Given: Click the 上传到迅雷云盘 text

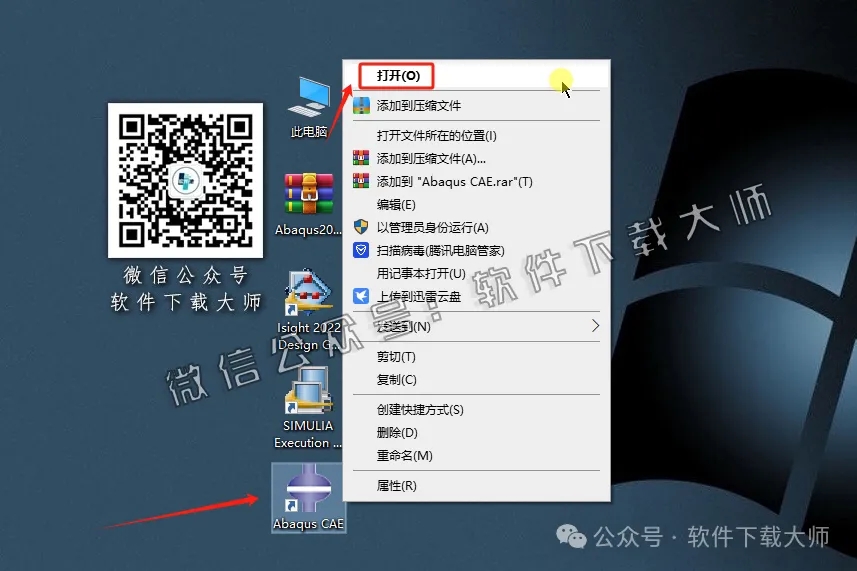Looking at the screenshot, I should point(419,297).
